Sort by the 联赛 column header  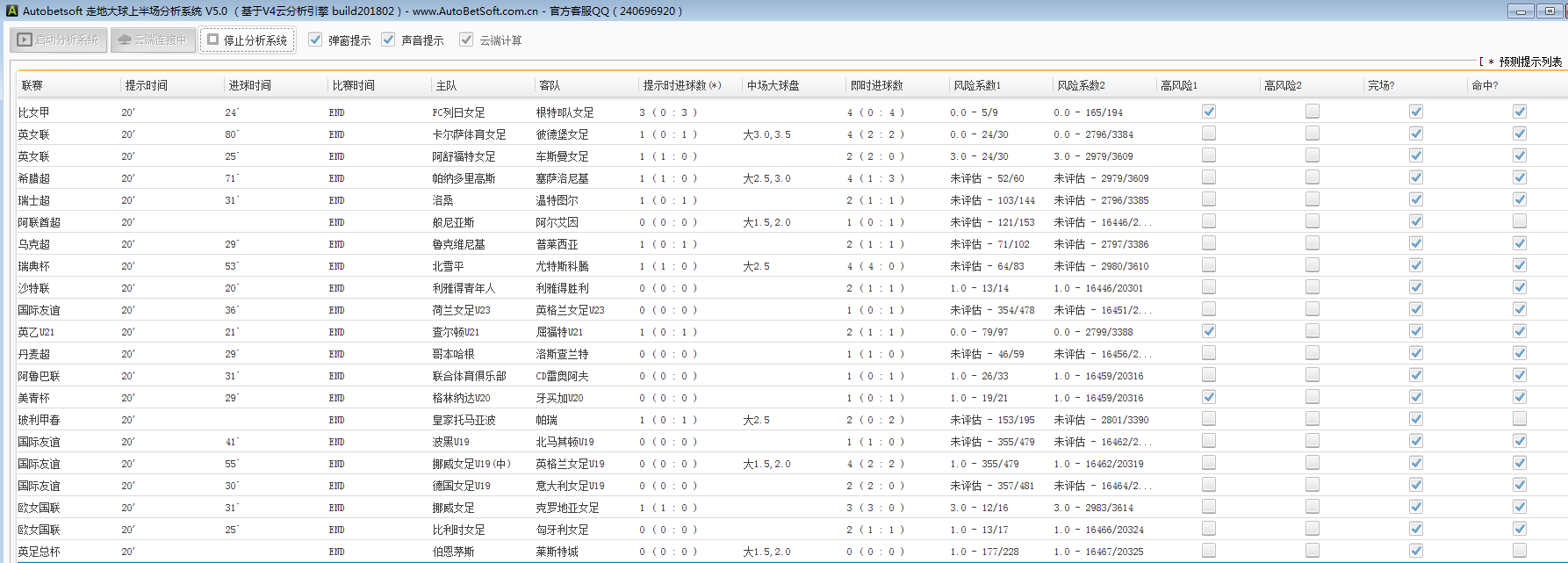click(32, 85)
